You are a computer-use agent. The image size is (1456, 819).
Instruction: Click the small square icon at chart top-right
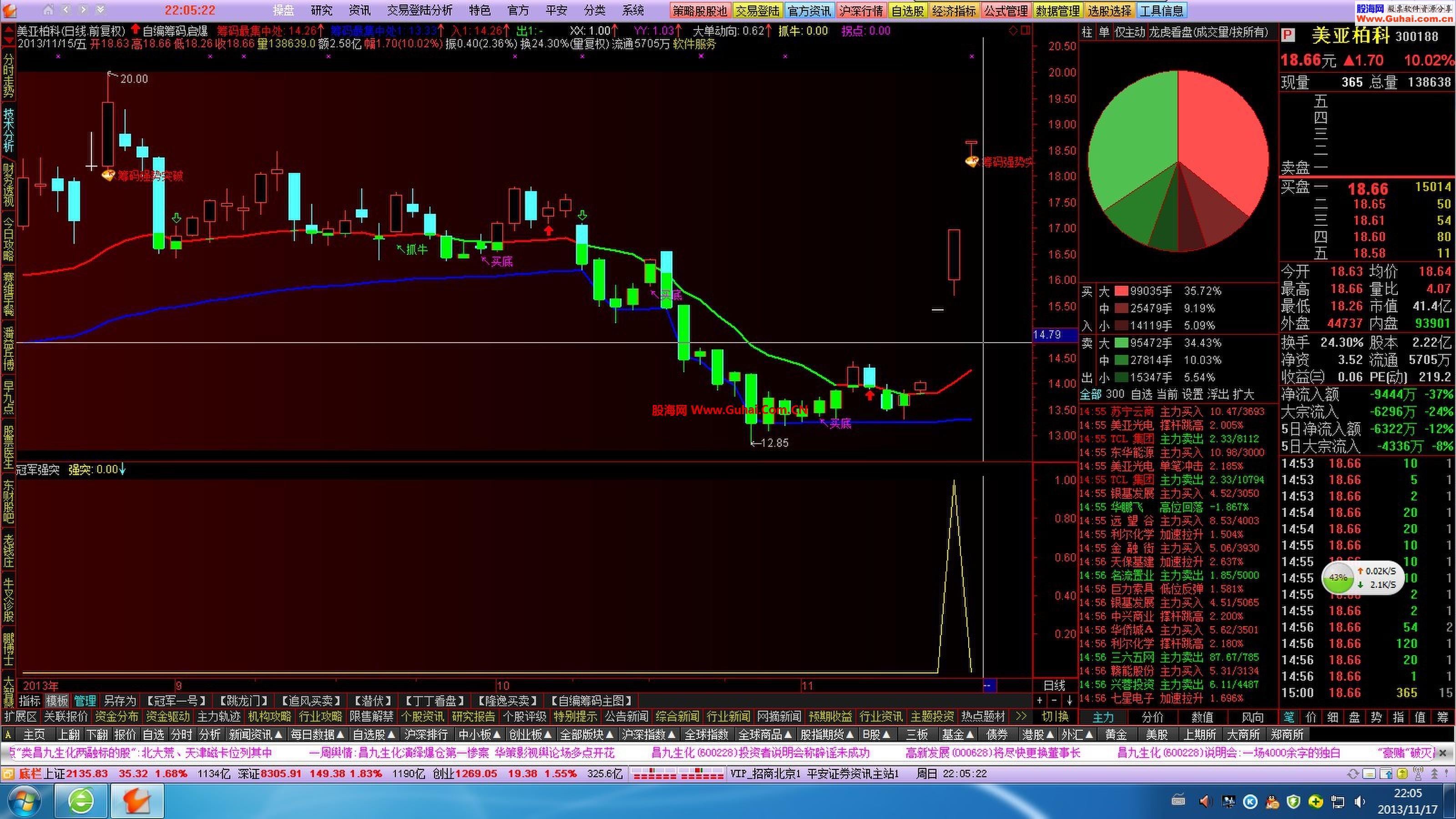coord(1025,30)
